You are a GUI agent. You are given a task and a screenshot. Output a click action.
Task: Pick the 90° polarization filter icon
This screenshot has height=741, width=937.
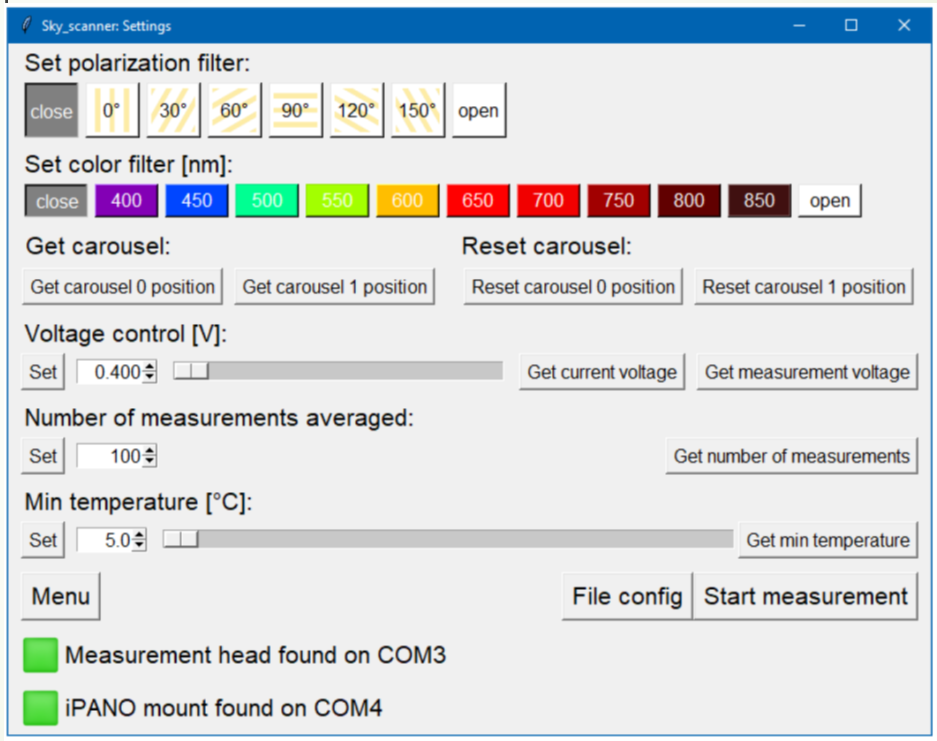[x=295, y=111]
